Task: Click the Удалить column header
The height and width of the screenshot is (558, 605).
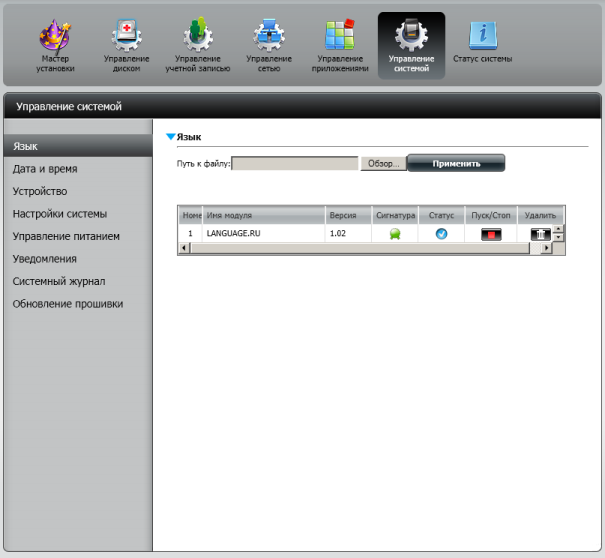Action: coord(540,215)
